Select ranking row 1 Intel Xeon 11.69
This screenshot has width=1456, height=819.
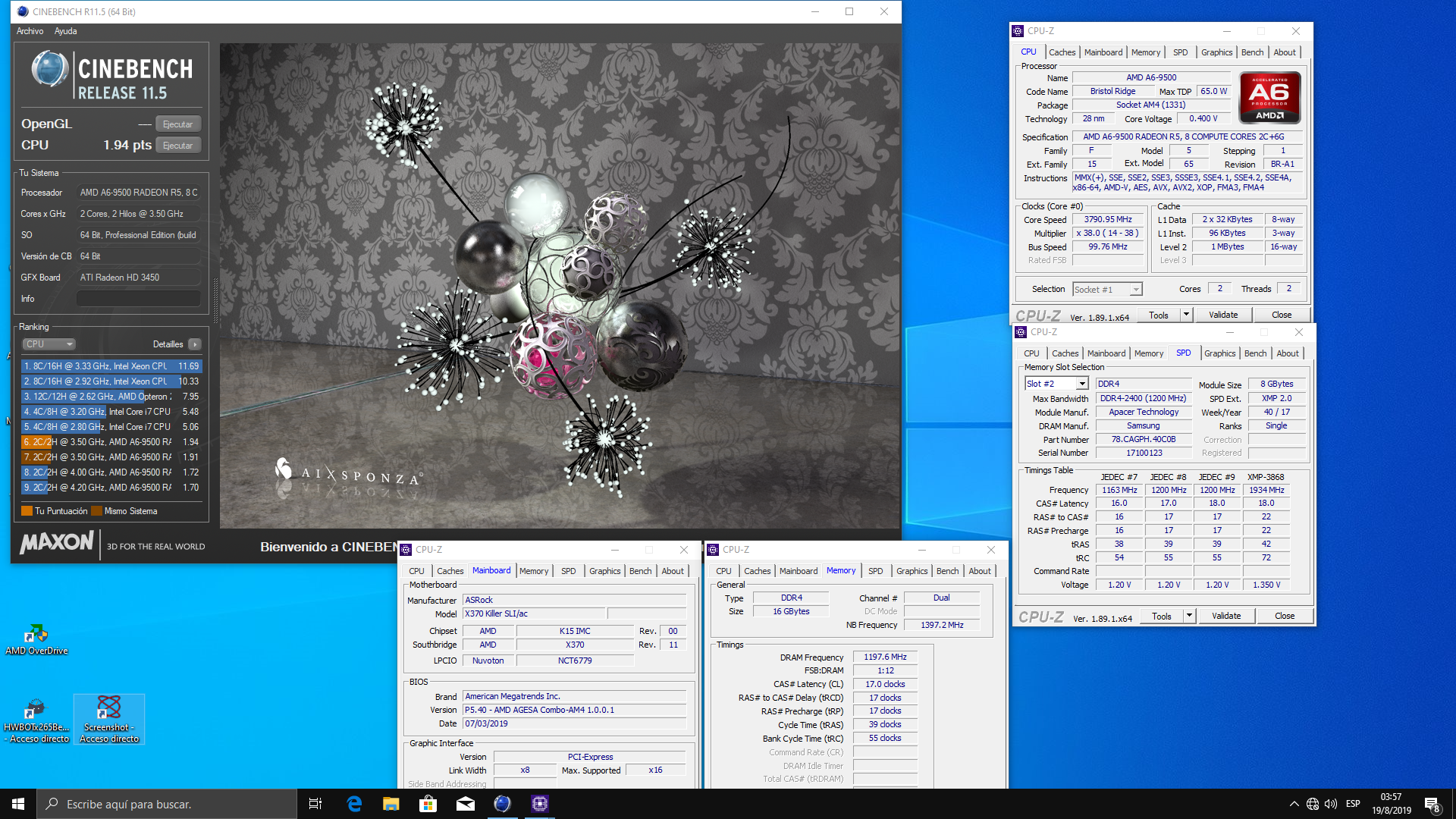click(111, 366)
